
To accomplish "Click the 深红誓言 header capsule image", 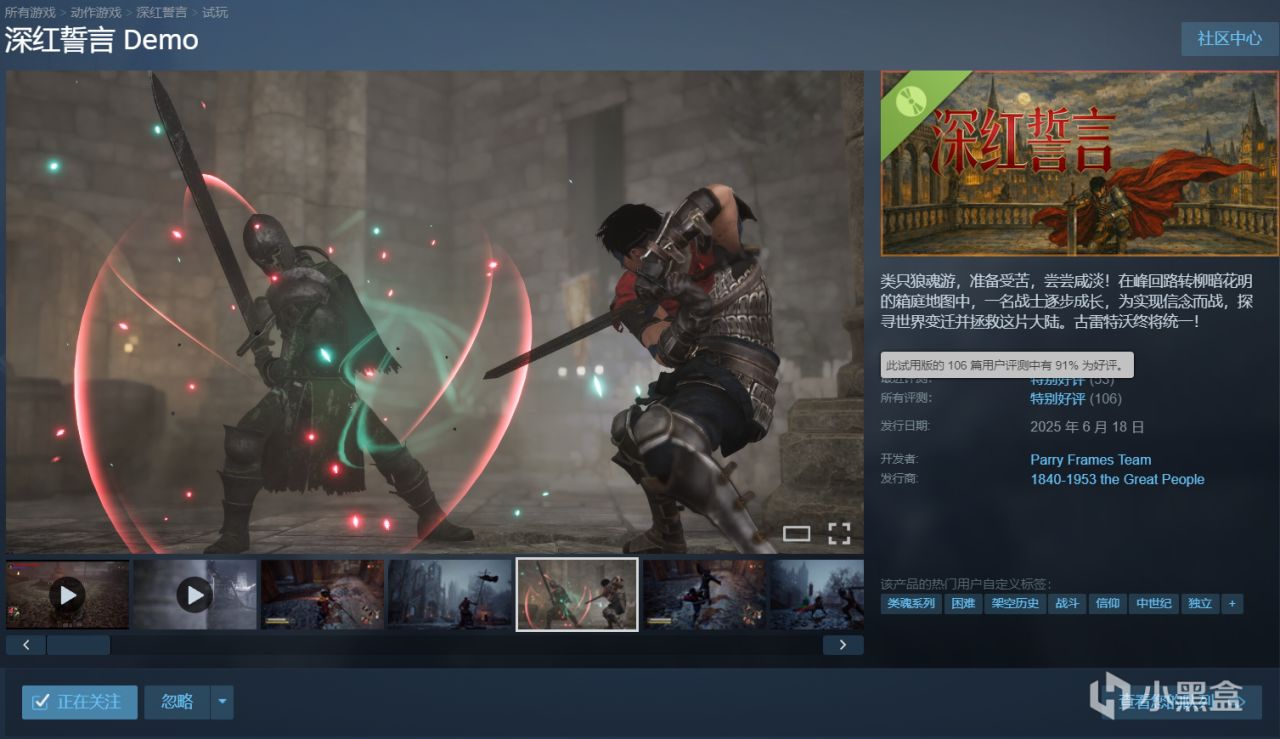I will [x=1080, y=163].
